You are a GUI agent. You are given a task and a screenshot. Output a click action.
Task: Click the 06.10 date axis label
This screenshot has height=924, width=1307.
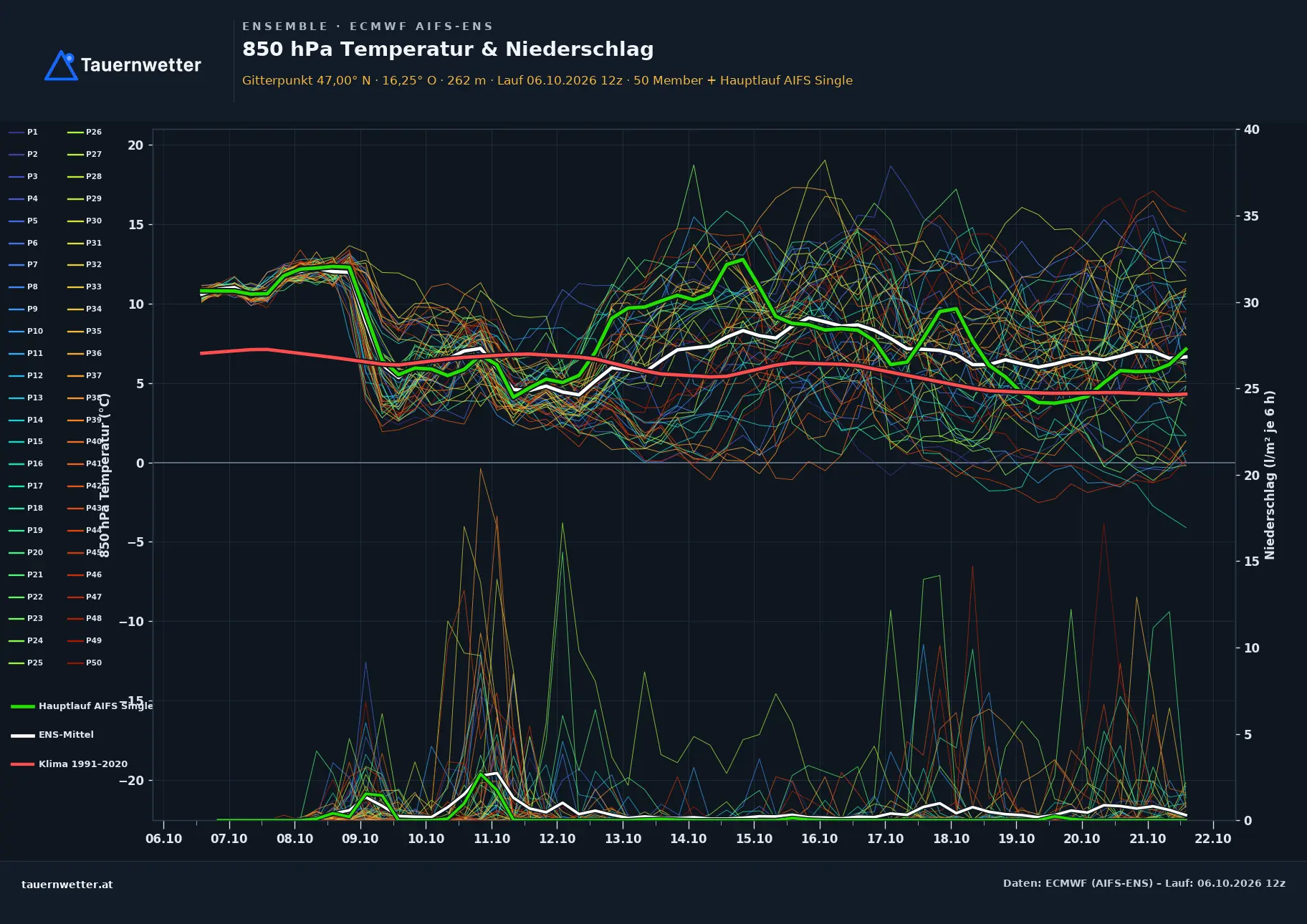coord(164,839)
